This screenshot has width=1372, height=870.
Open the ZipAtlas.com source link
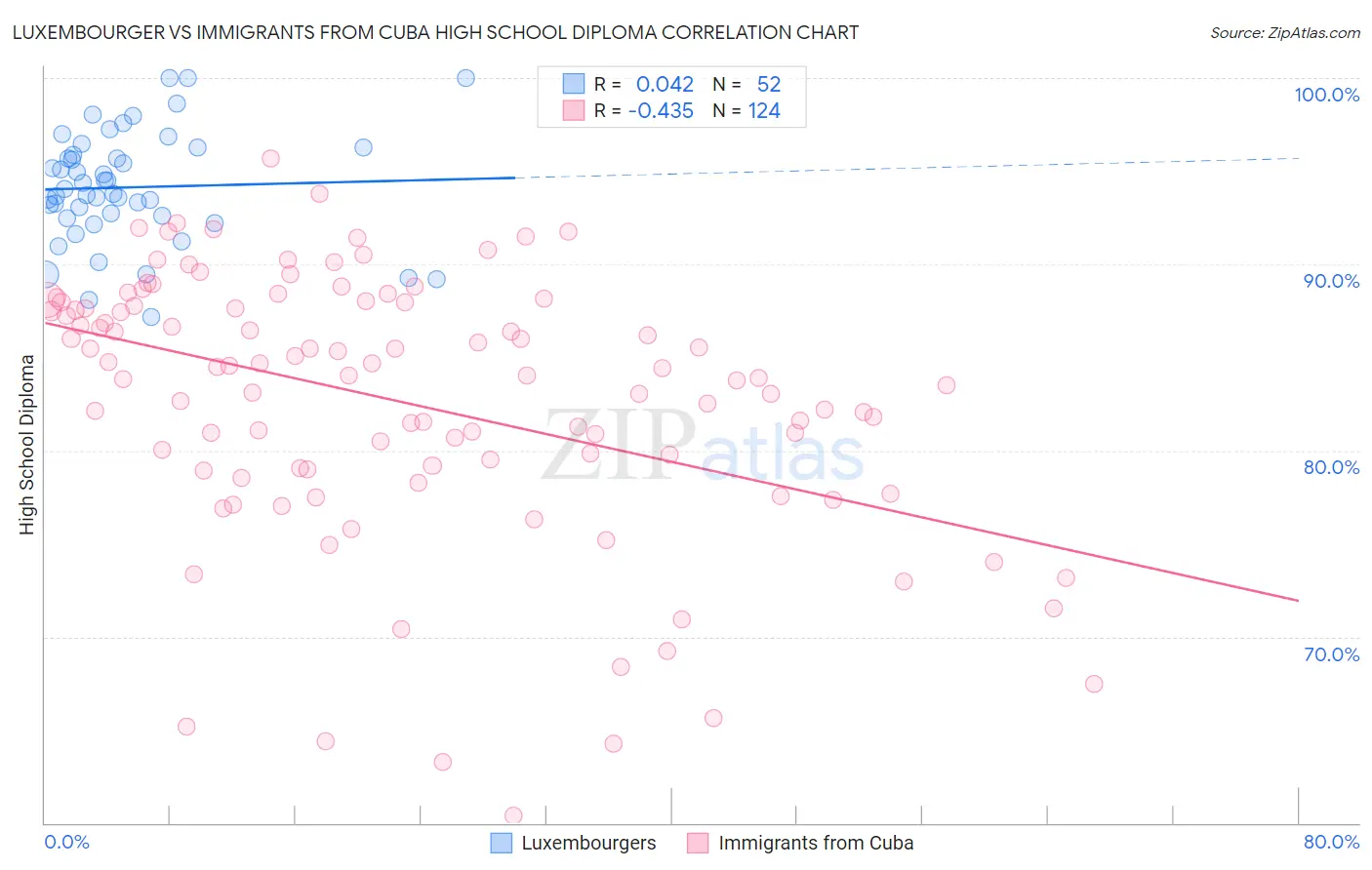[1285, 32]
